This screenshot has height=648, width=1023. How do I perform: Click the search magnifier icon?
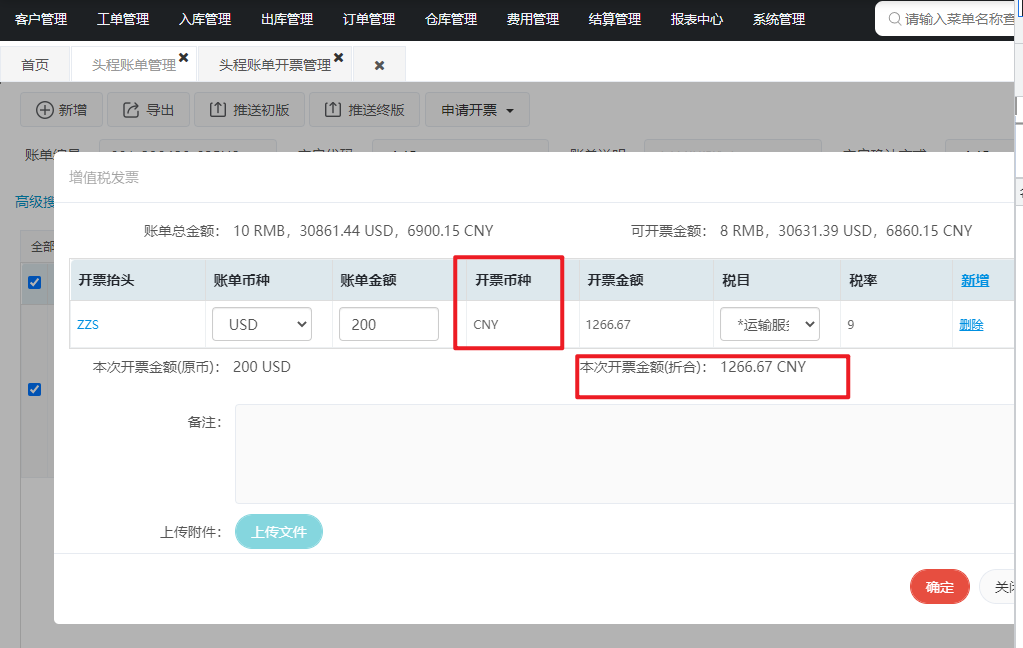[895, 19]
